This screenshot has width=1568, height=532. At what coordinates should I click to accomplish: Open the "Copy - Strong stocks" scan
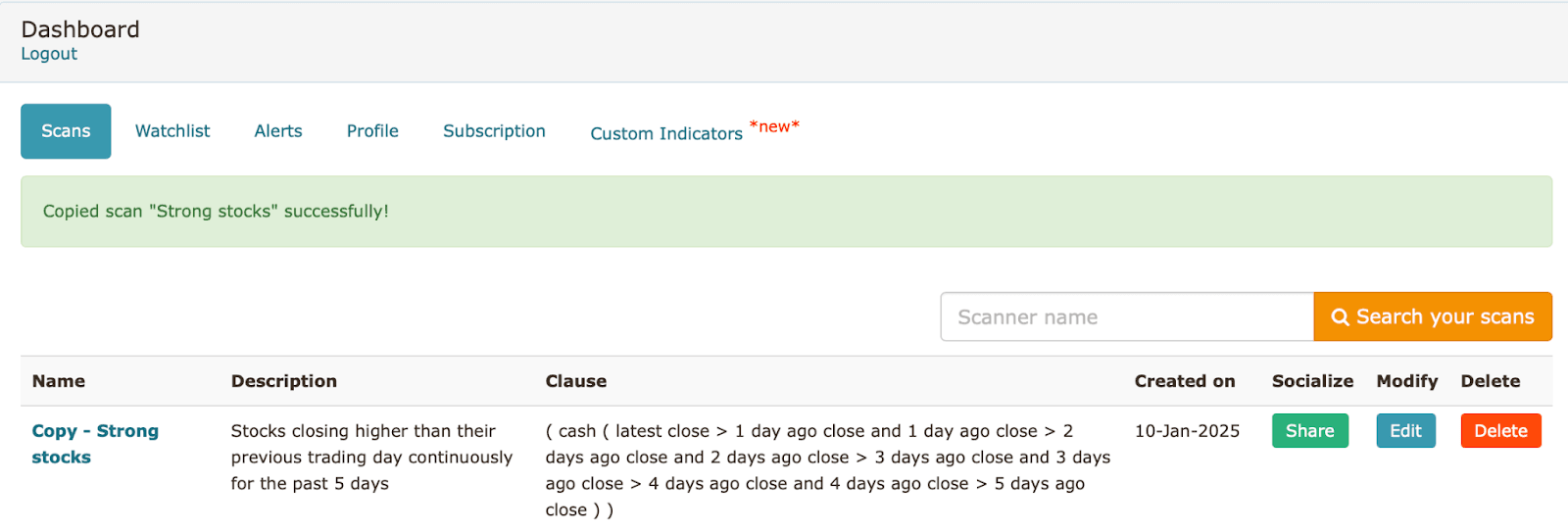[x=95, y=444]
